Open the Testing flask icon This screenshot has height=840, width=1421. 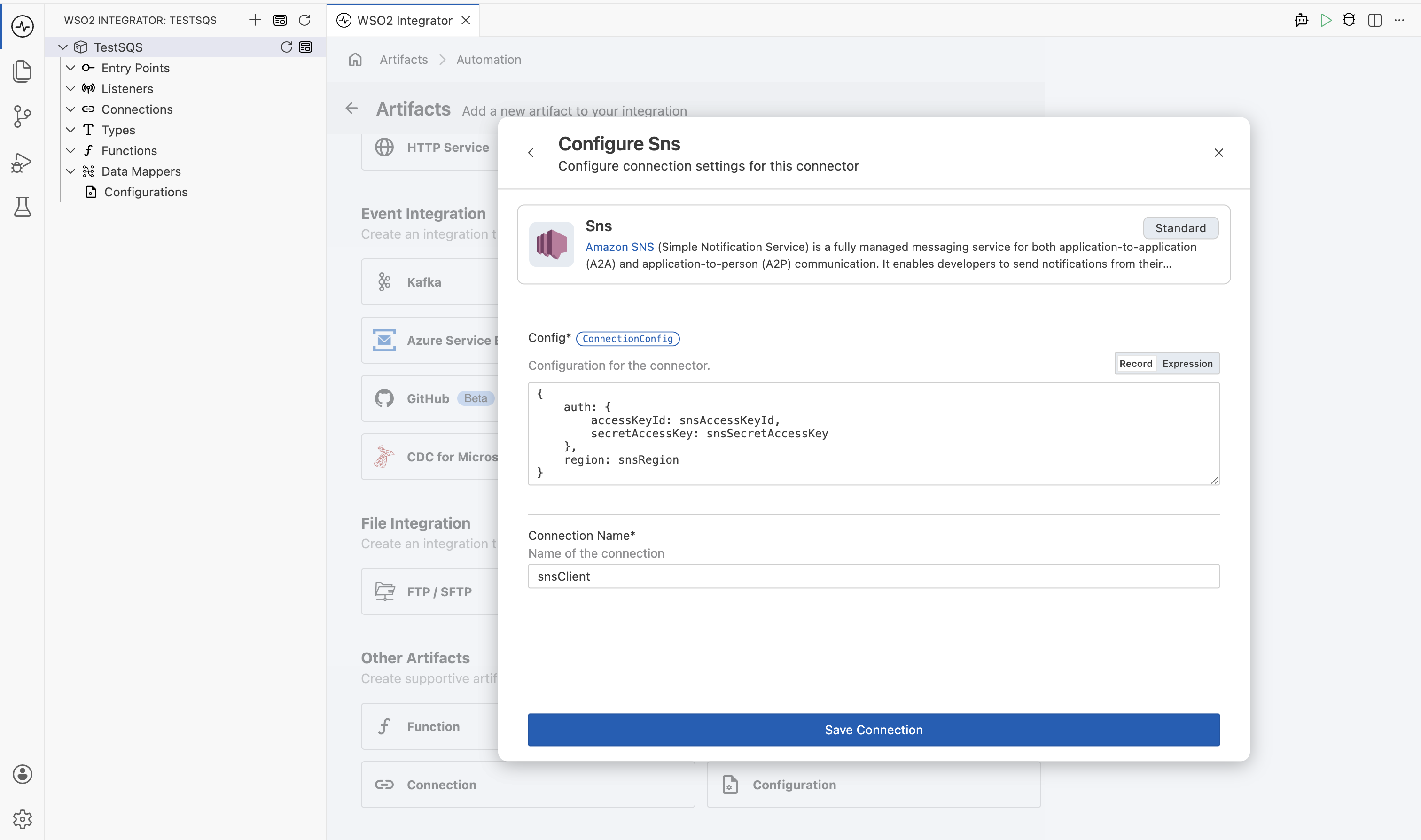click(x=23, y=207)
